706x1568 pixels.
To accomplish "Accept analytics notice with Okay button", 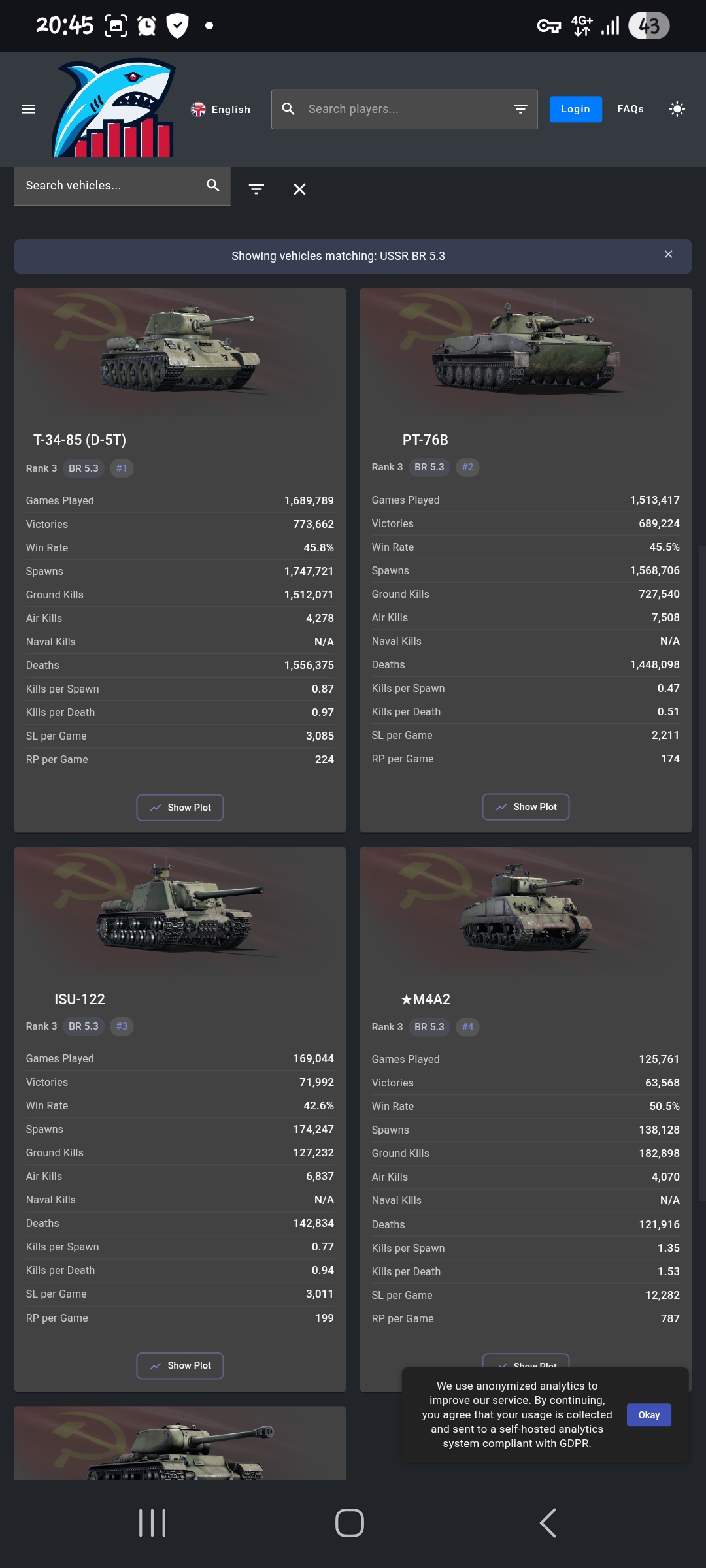I will pyautogui.click(x=648, y=1415).
